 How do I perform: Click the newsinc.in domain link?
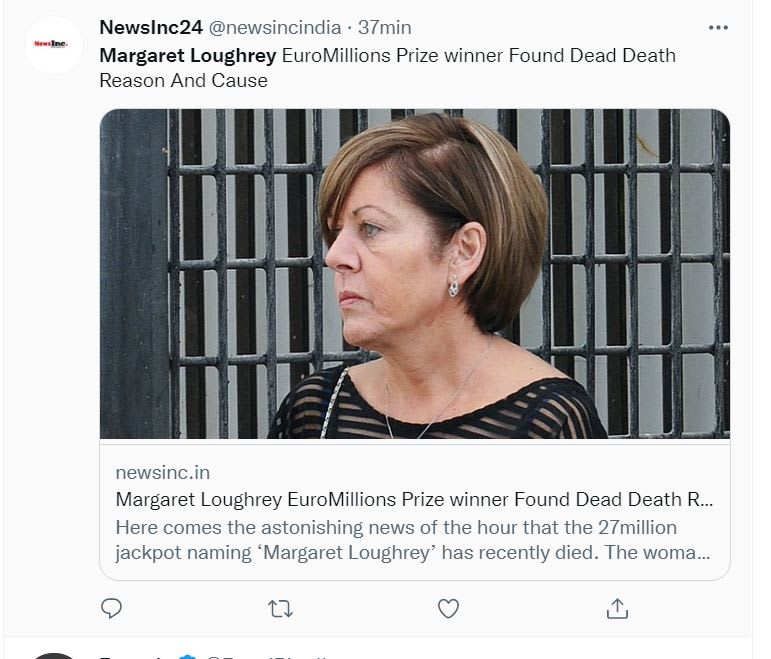coord(163,472)
